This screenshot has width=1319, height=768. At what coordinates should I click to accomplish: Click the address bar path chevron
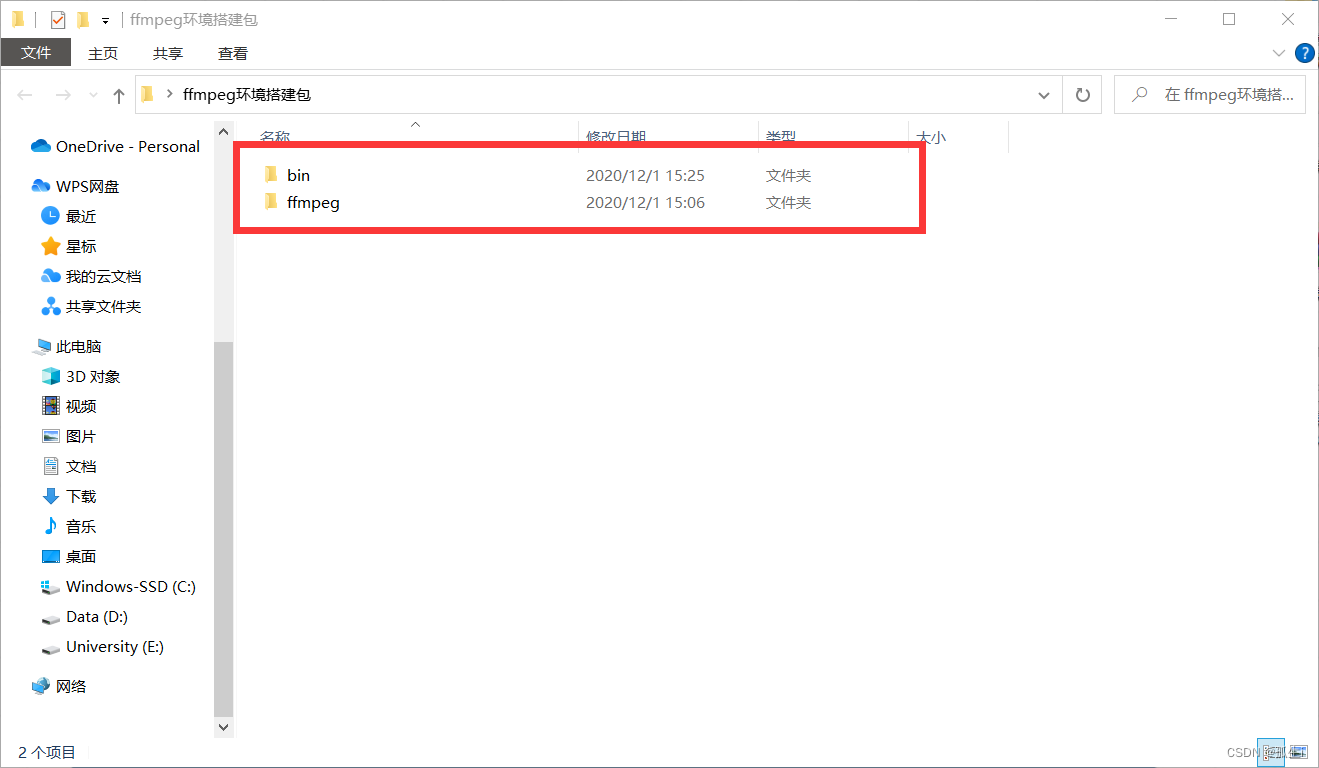pyautogui.click(x=170, y=94)
